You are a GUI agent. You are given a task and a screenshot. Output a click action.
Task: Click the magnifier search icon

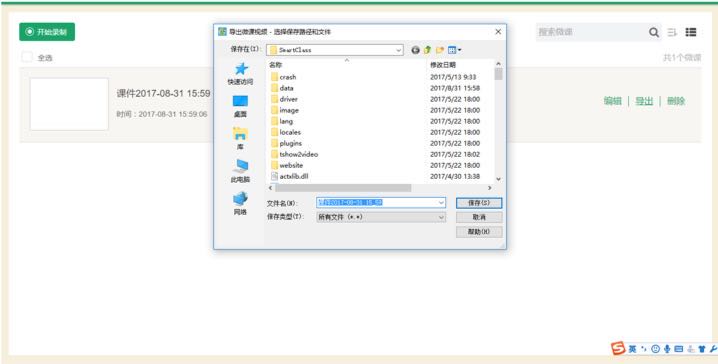point(654,32)
